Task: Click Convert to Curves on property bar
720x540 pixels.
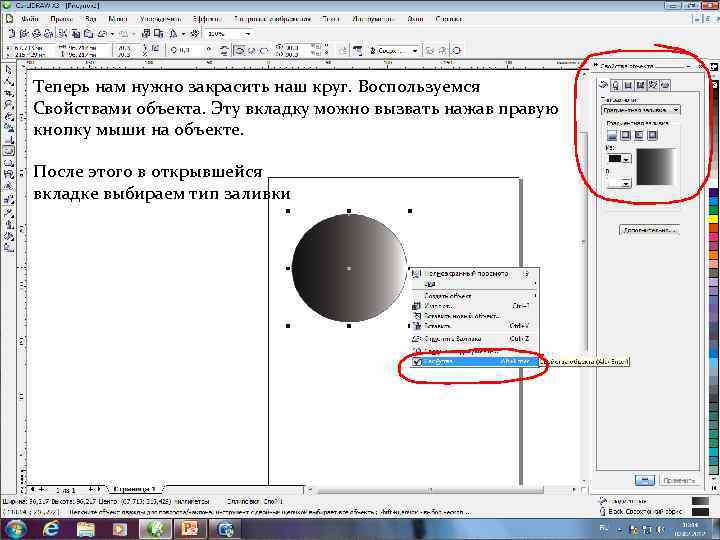Action: (x=457, y=51)
